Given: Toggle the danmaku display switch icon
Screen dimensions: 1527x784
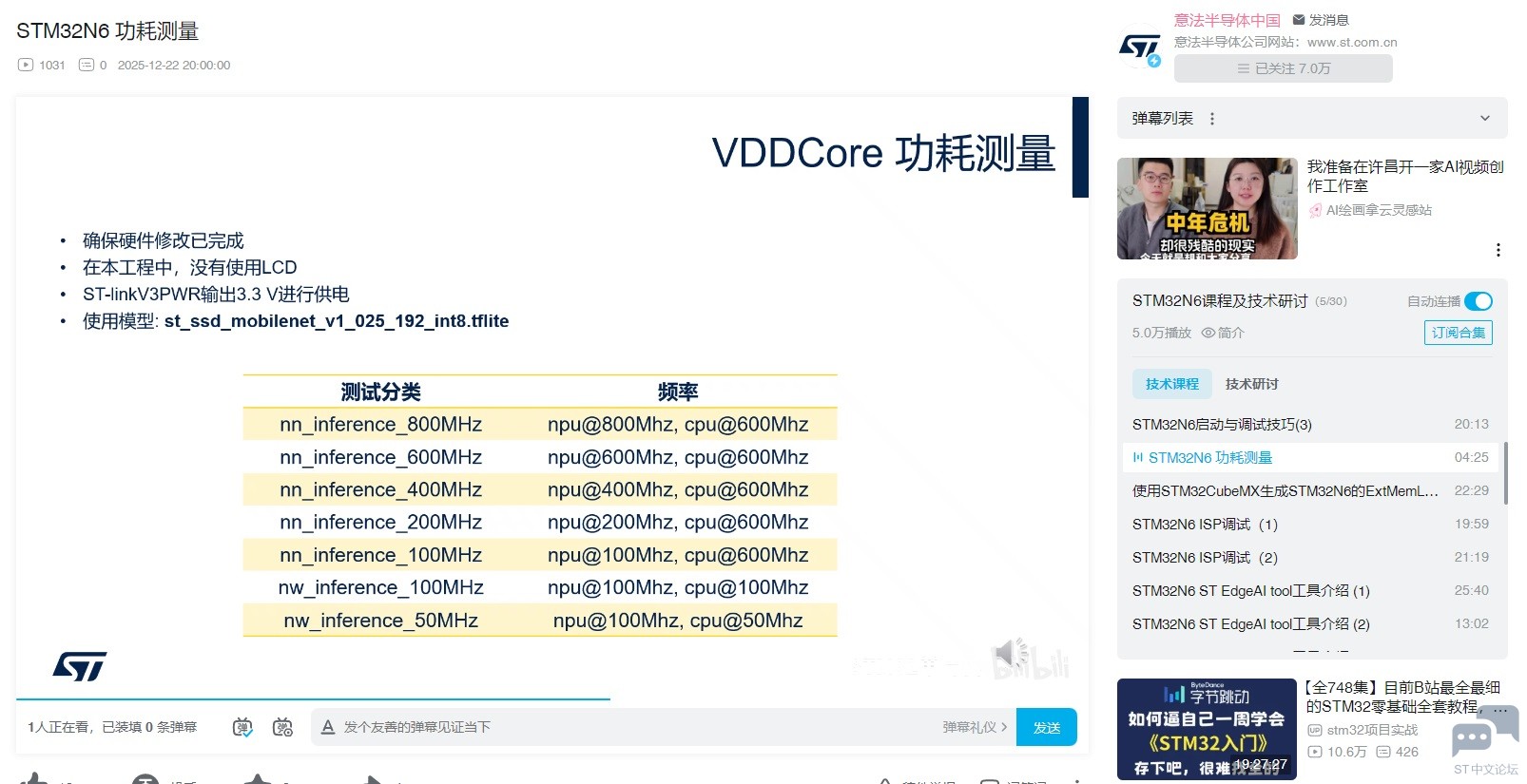Looking at the screenshot, I should (242, 727).
